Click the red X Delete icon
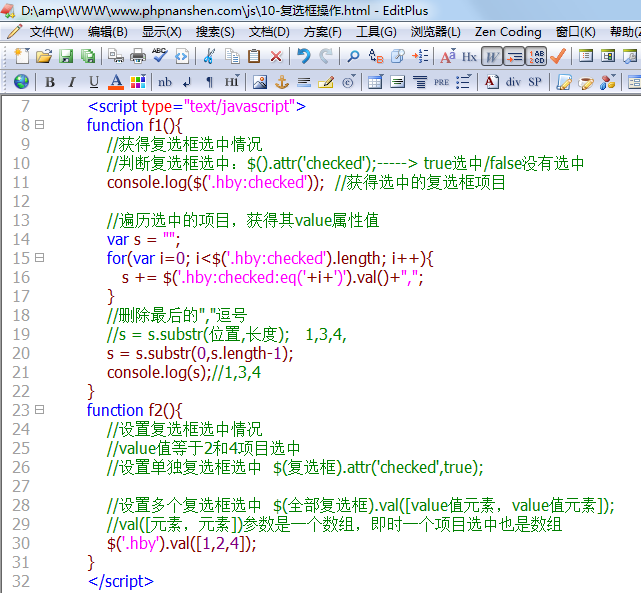Viewport: 641px width, 593px height. (276, 56)
